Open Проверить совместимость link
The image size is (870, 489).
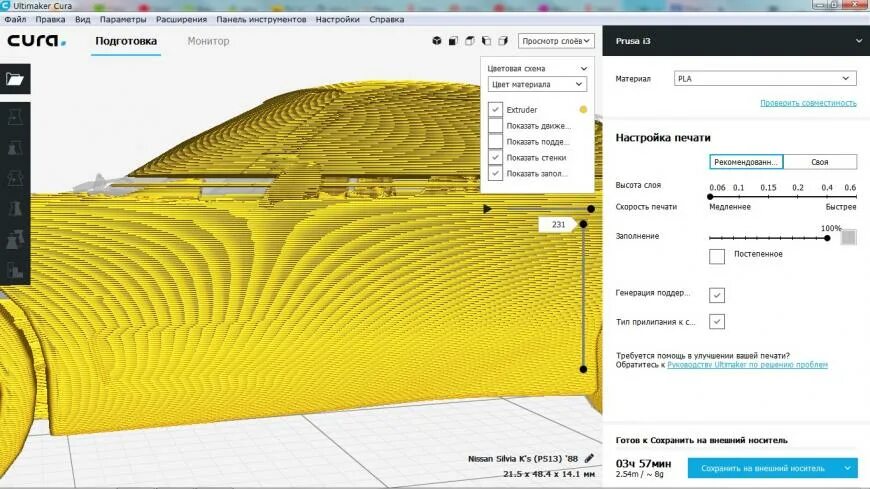tap(808, 103)
